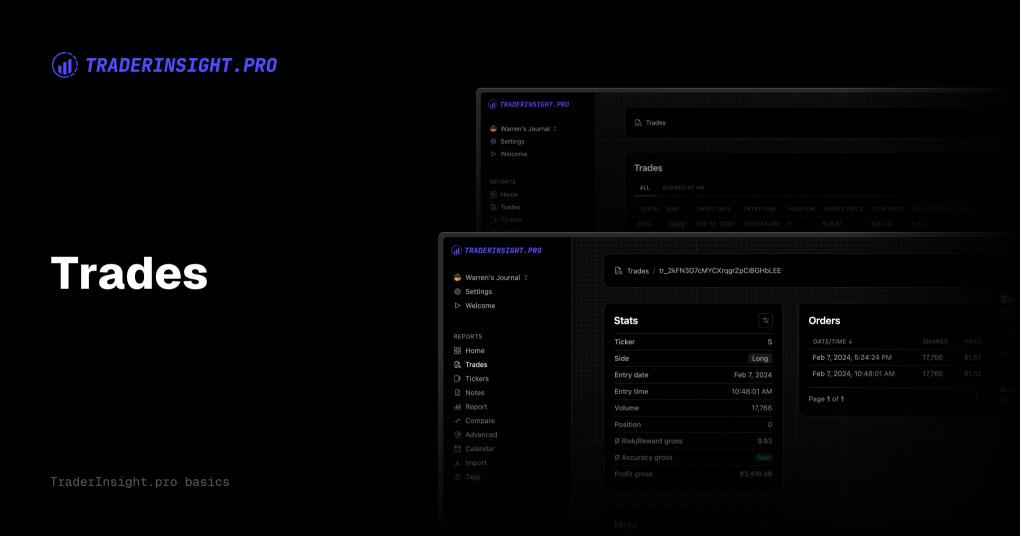This screenshot has width=1020, height=536.
Task: Sort orders by the DATE/TIME column header
Action: [832, 342]
